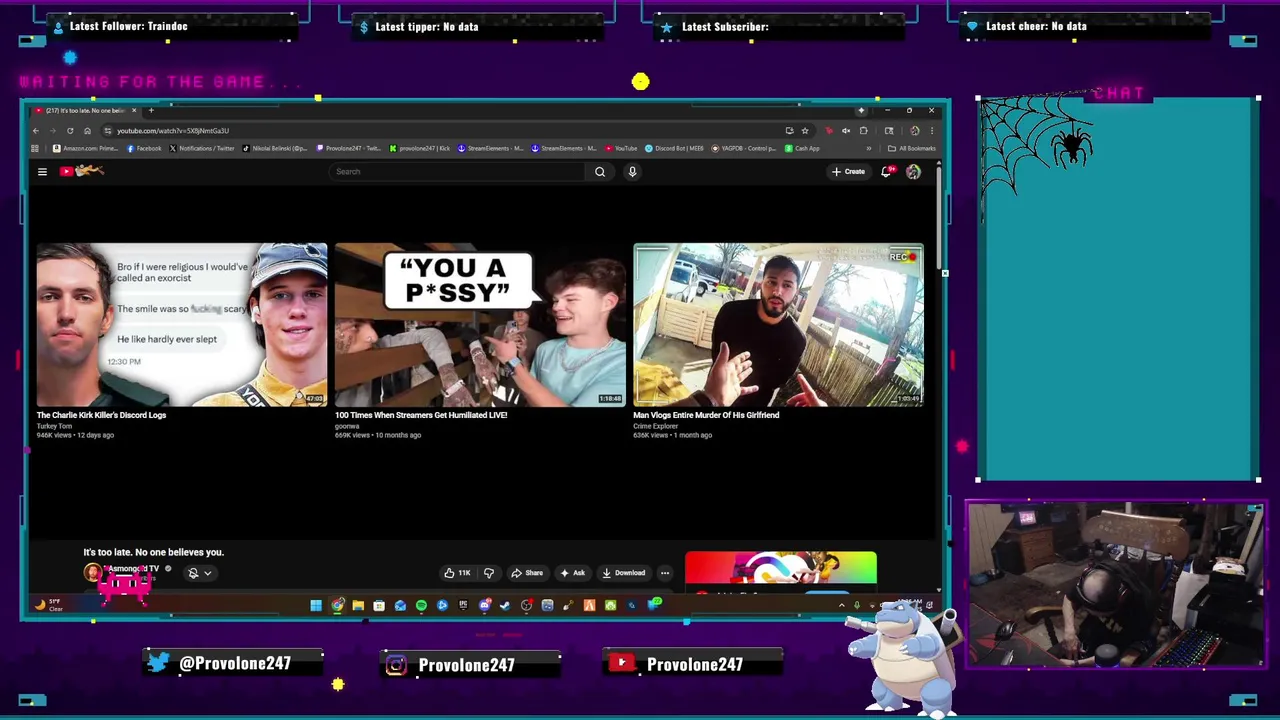Open Spotify from the taskbar
The width and height of the screenshot is (1280, 720).
[x=421, y=605]
